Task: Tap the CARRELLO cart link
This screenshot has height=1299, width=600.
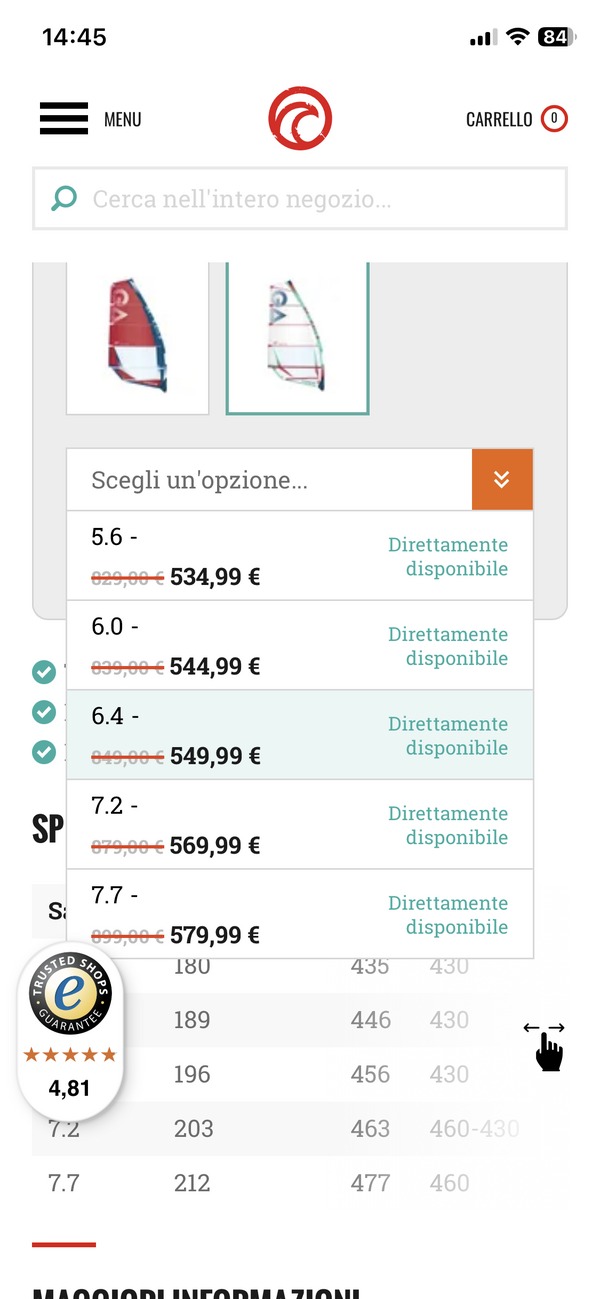Action: 499,120
